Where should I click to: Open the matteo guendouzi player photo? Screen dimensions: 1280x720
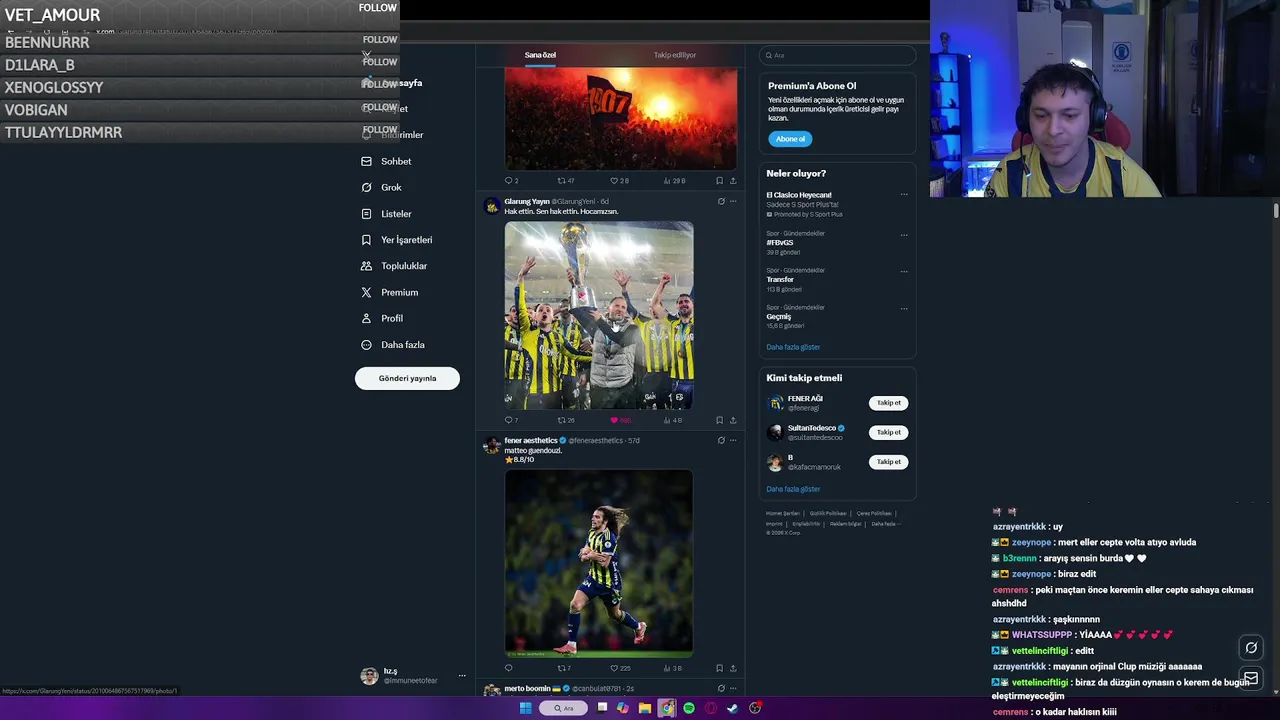click(x=599, y=564)
